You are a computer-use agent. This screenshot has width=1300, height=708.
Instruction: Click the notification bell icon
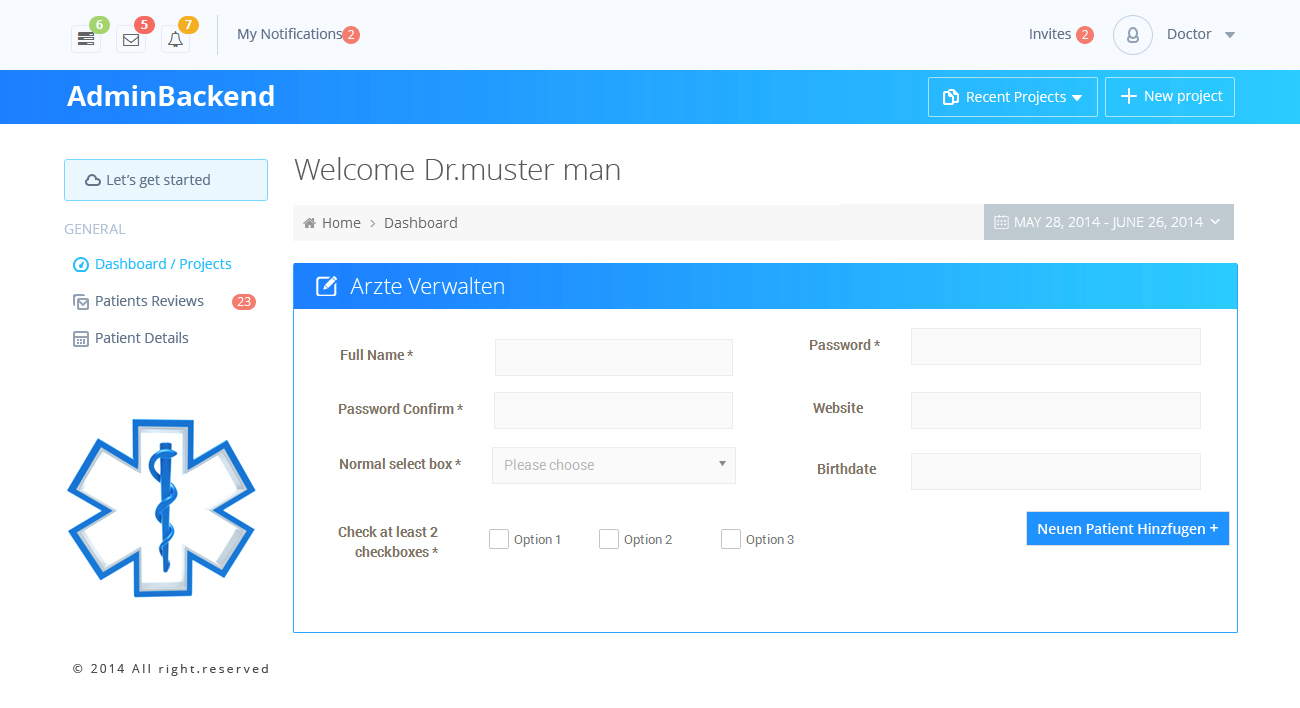pyautogui.click(x=175, y=40)
